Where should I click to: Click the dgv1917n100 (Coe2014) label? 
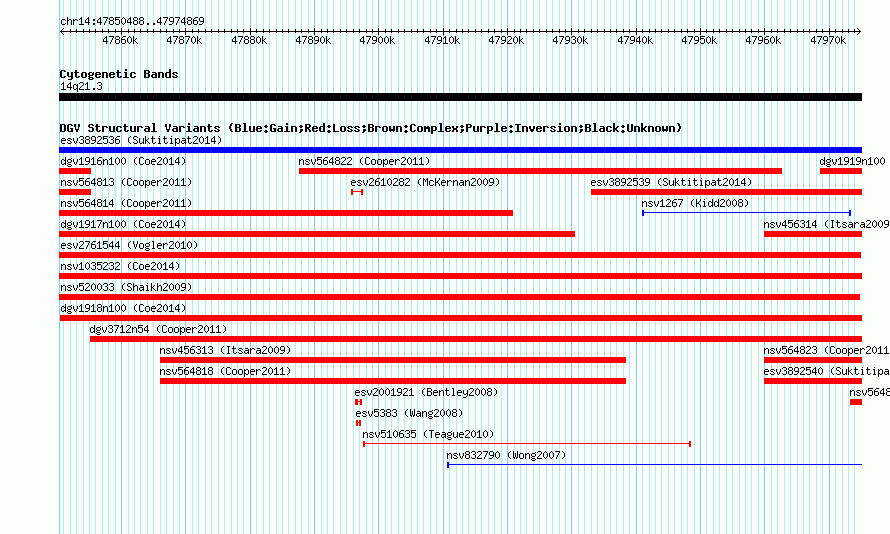[123, 224]
